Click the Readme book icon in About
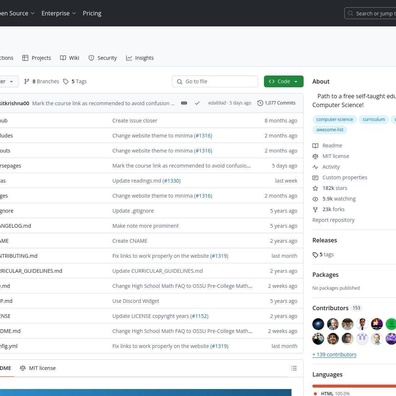Screen dimensions: 396x396 pyautogui.click(x=315, y=145)
